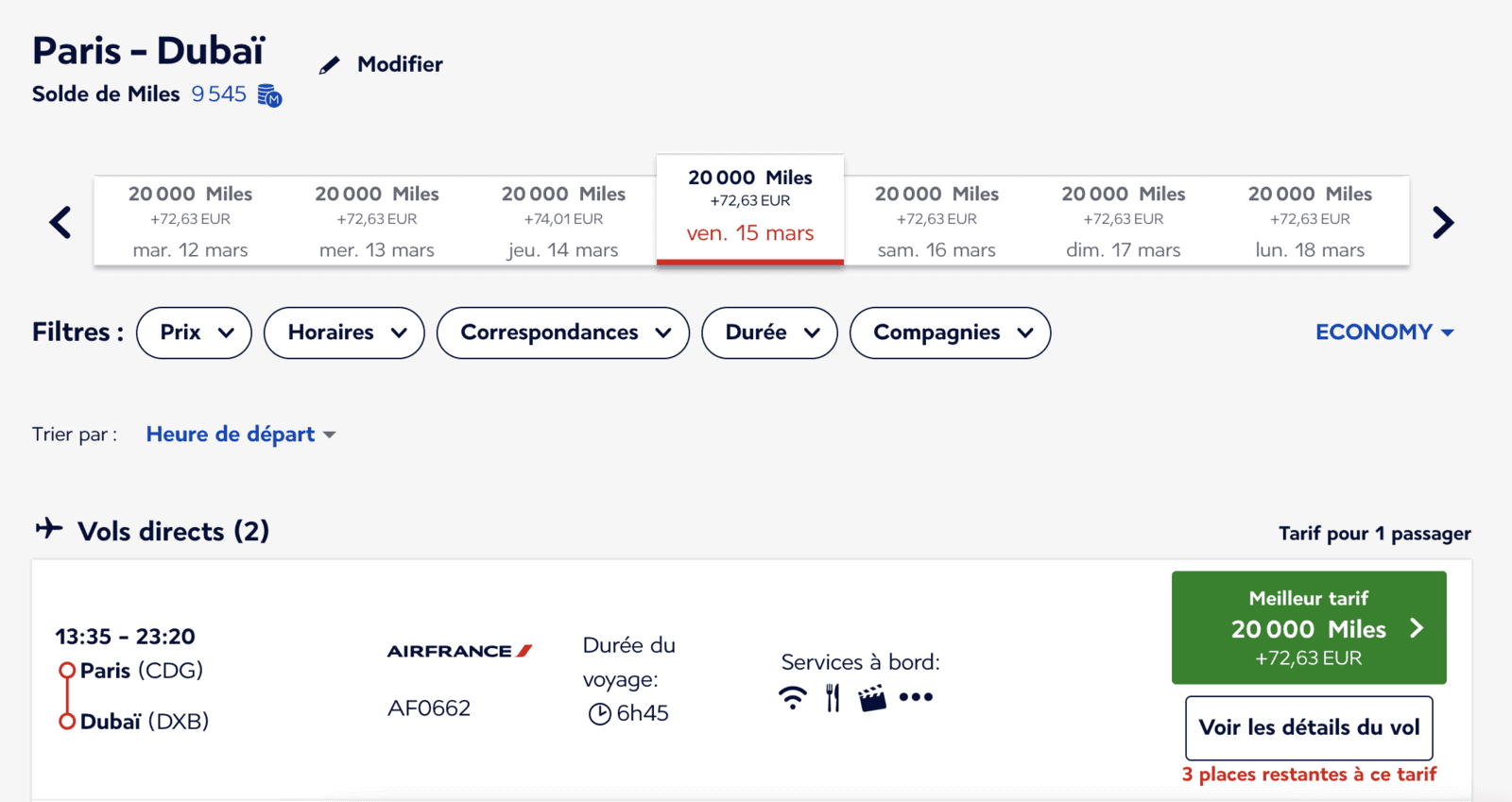Screen dimensions: 1512x802
Task: Select Meilleur tarif 20 000 Miles button
Action: coord(1309,627)
